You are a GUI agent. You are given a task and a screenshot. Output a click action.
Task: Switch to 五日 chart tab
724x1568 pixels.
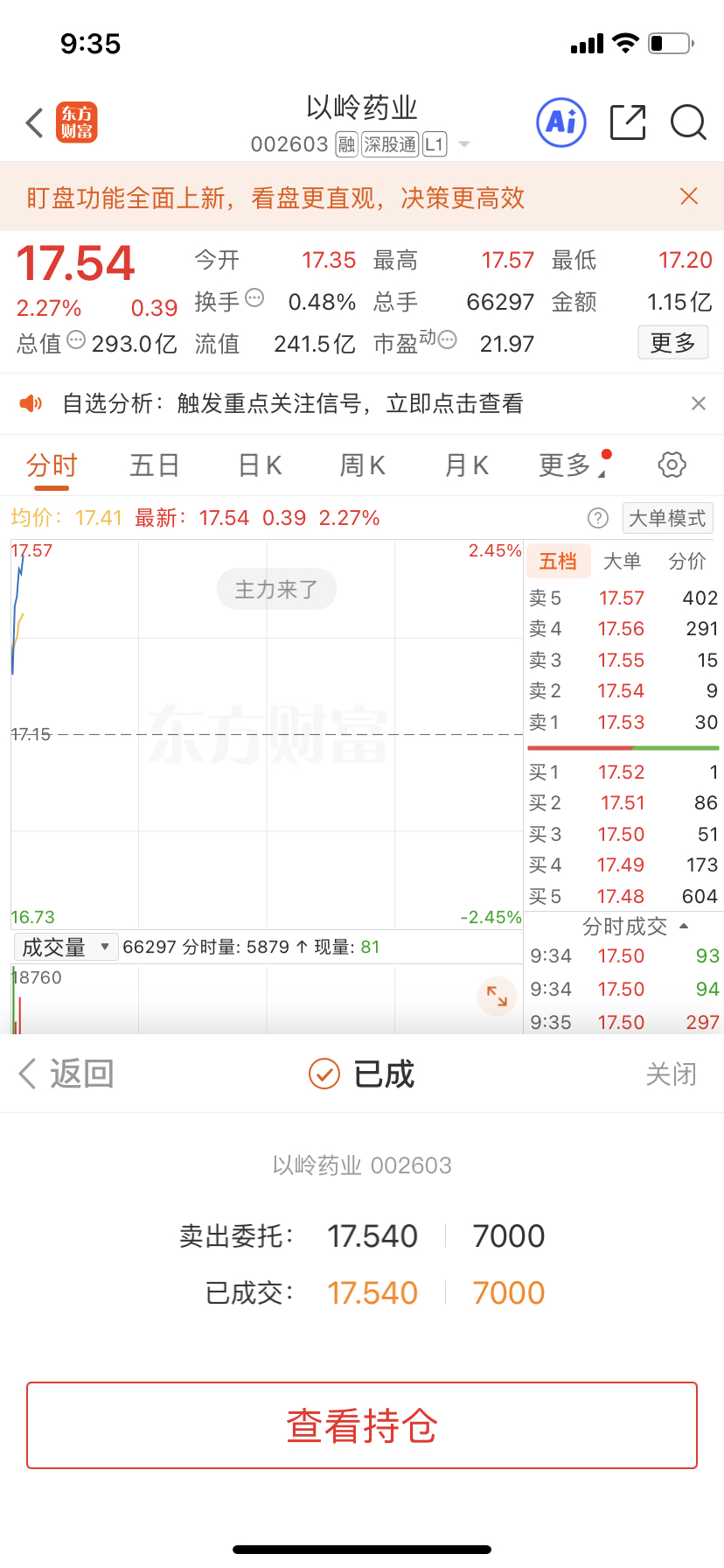(x=155, y=465)
